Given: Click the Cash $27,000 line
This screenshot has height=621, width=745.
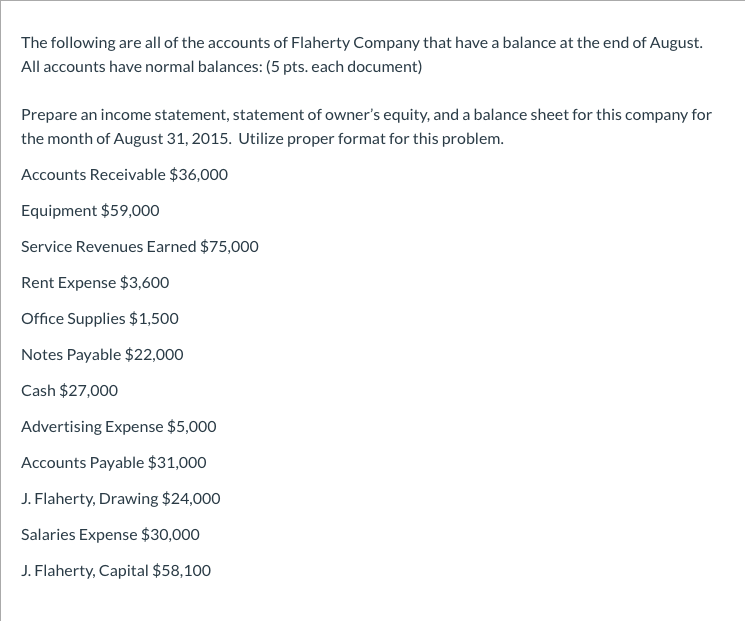Looking at the screenshot, I should pos(69,391).
